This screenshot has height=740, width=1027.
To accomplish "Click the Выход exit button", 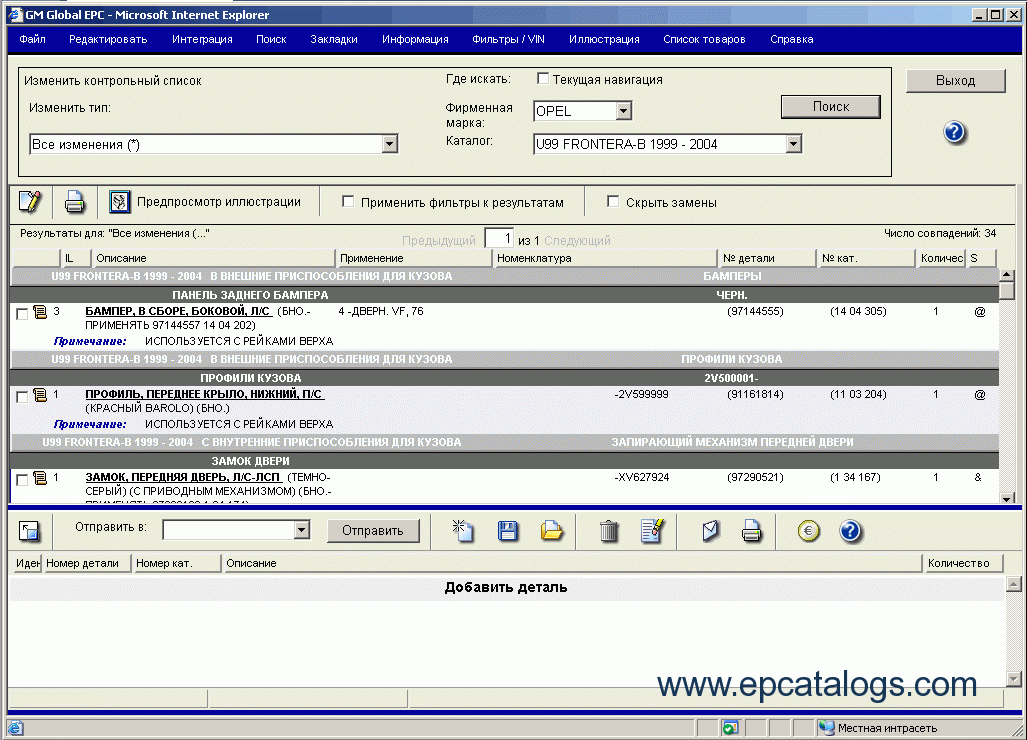I will point(956,81).
